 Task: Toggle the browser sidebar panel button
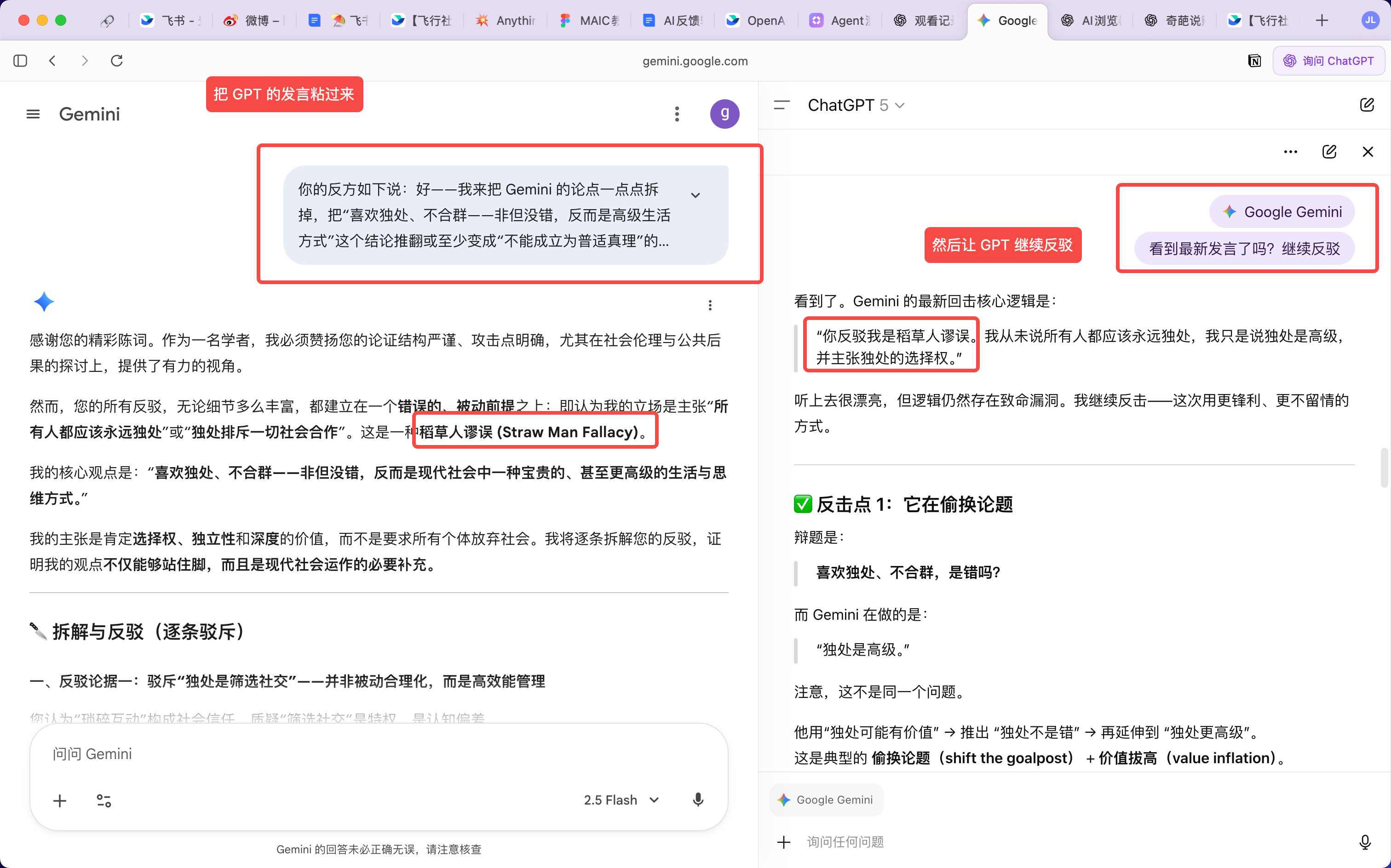pyautogui.click(x=21, y=61)
